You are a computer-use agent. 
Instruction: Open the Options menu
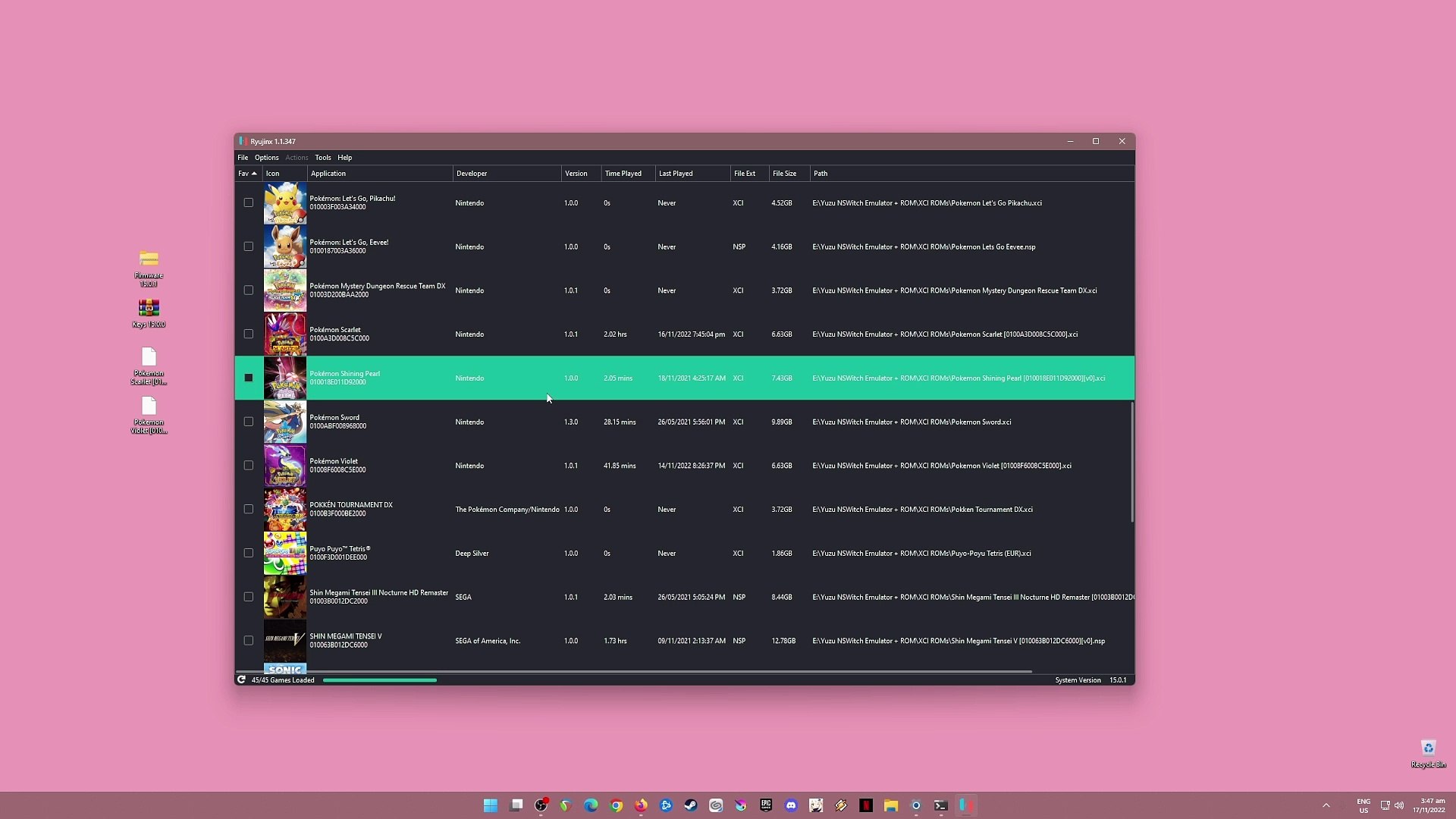266,158
